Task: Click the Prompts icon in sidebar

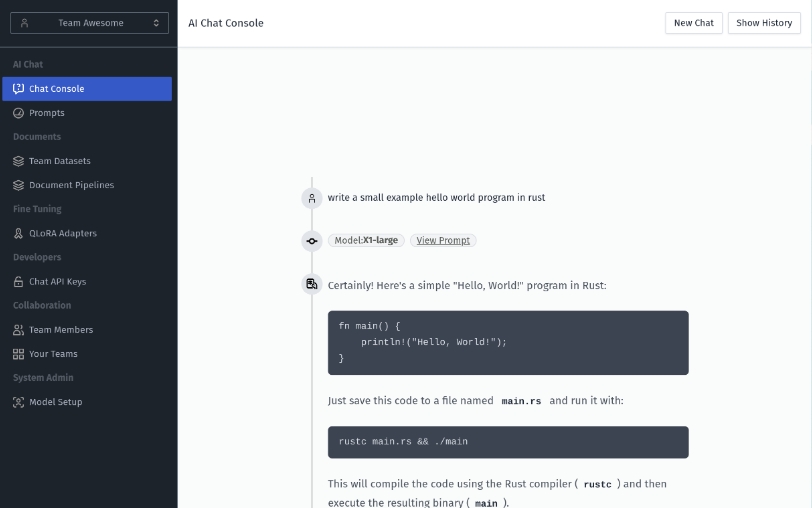Action: 18,113
